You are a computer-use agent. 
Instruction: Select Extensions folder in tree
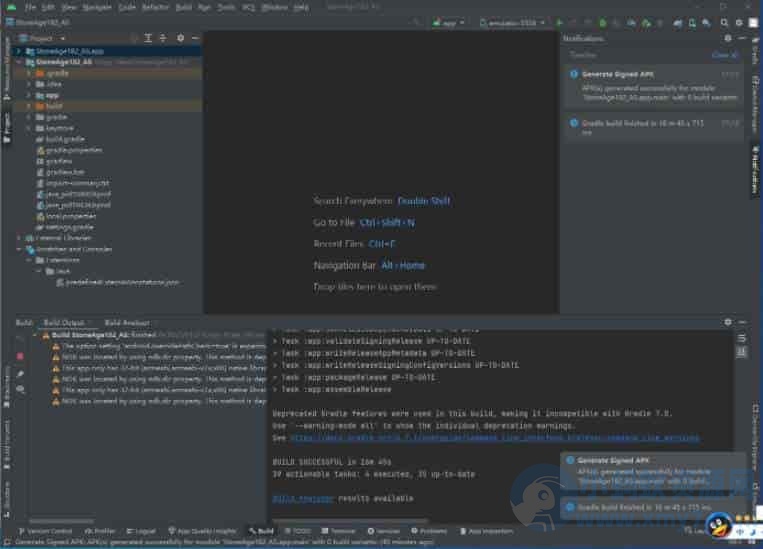pyautogui.click(x=57, y=260)
